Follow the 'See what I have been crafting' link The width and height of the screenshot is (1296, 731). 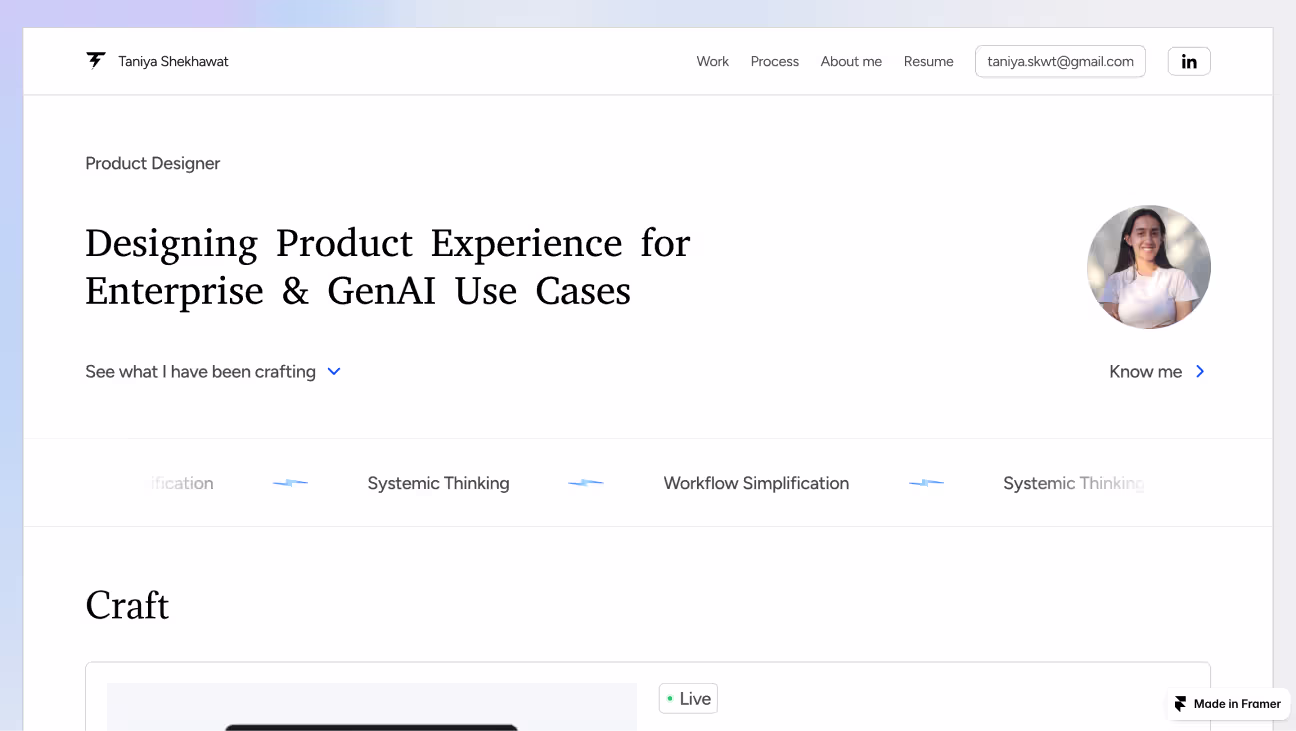200,372
